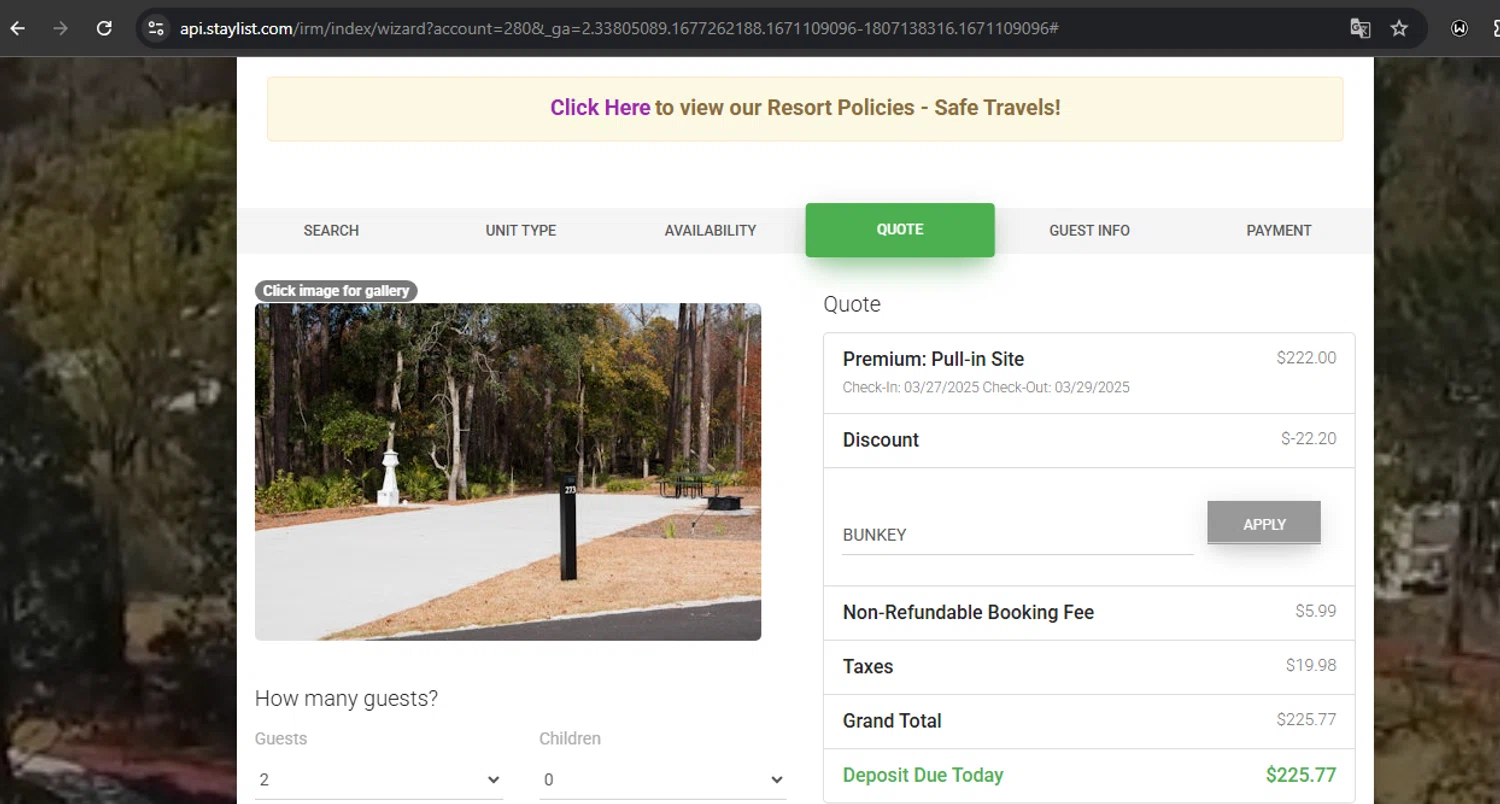
Task: Click the Non-Refundable Booking Fee label
Action: [968, 612]
